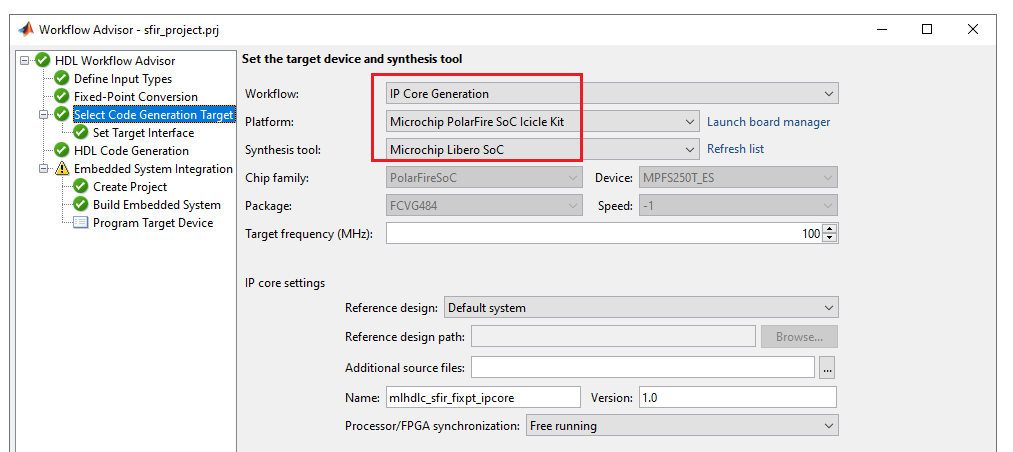Click green check icon next to Create Project

[x=81, y=187]
